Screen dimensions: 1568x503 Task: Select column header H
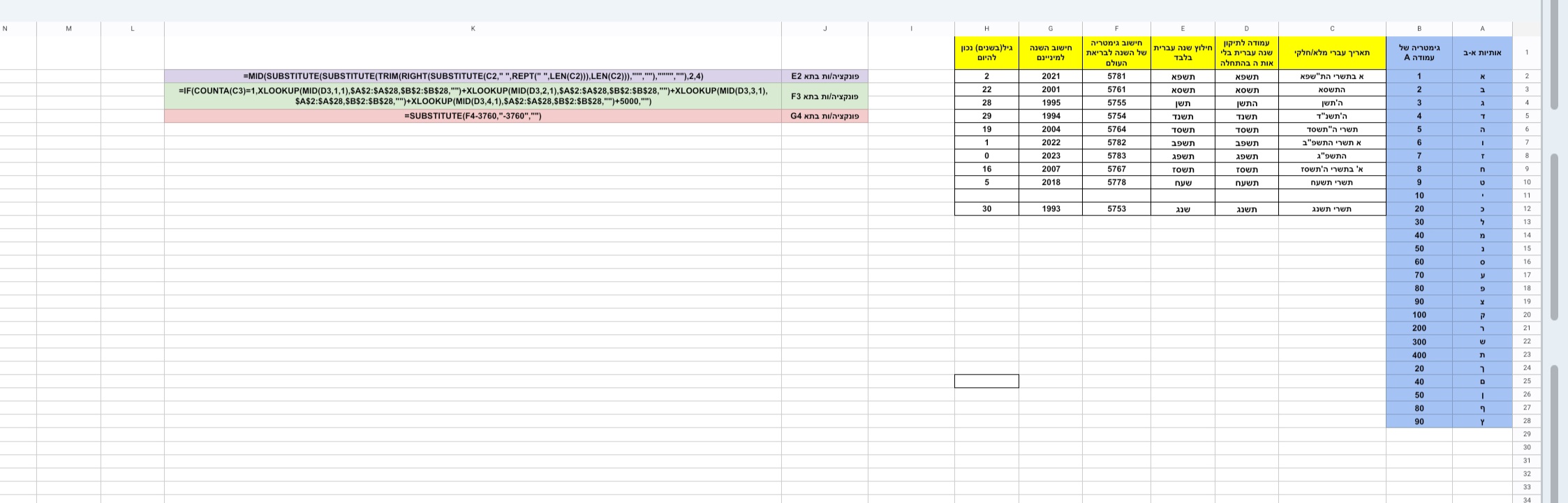click(986, 29)
